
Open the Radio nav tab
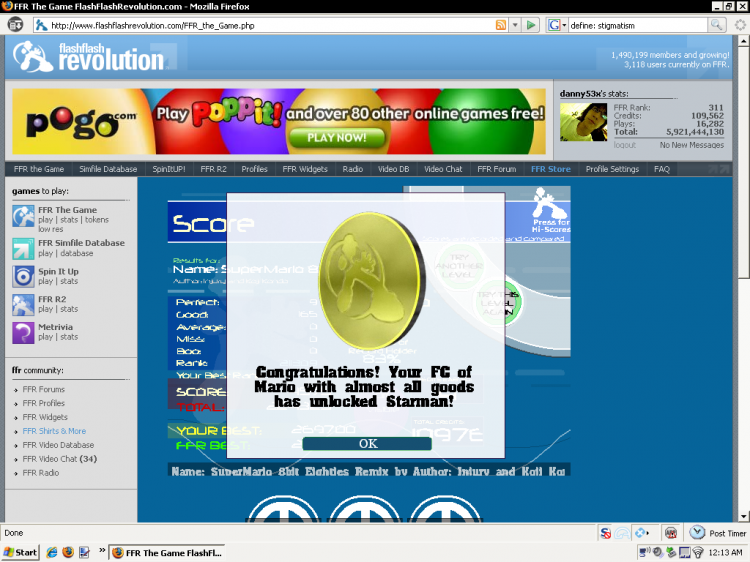[x=353, y=169]
